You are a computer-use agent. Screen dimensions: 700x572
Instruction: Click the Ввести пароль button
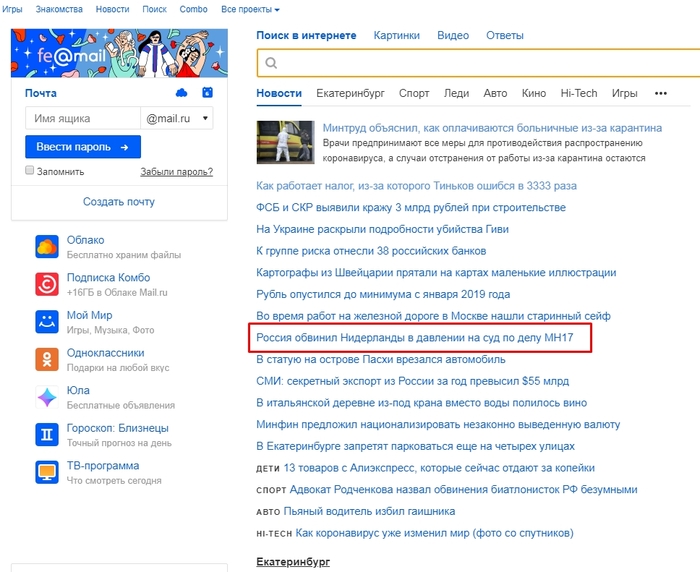[x=83, y=147]
